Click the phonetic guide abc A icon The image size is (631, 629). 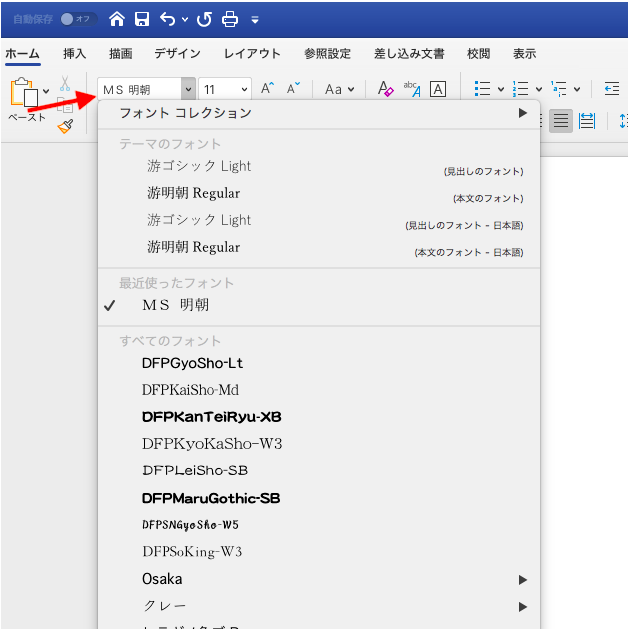412,89
